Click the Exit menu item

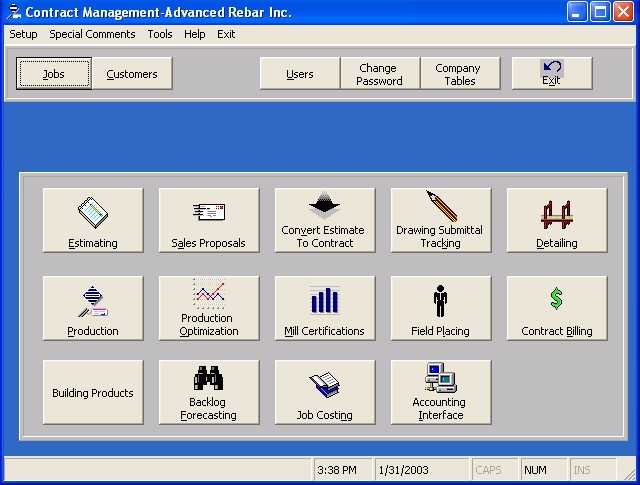pyautogui.click(x=226, y=34)
